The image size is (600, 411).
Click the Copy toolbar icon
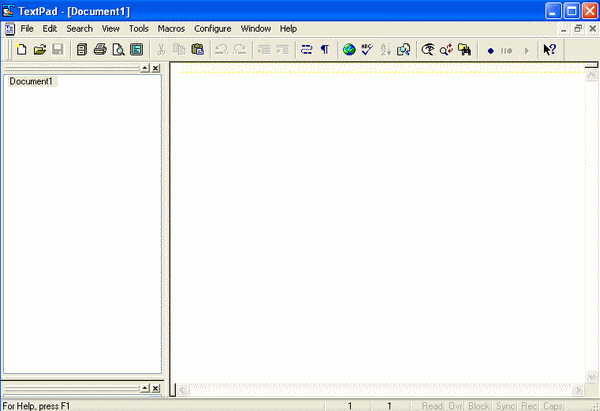pyautogui.click(x=179, y=50)
